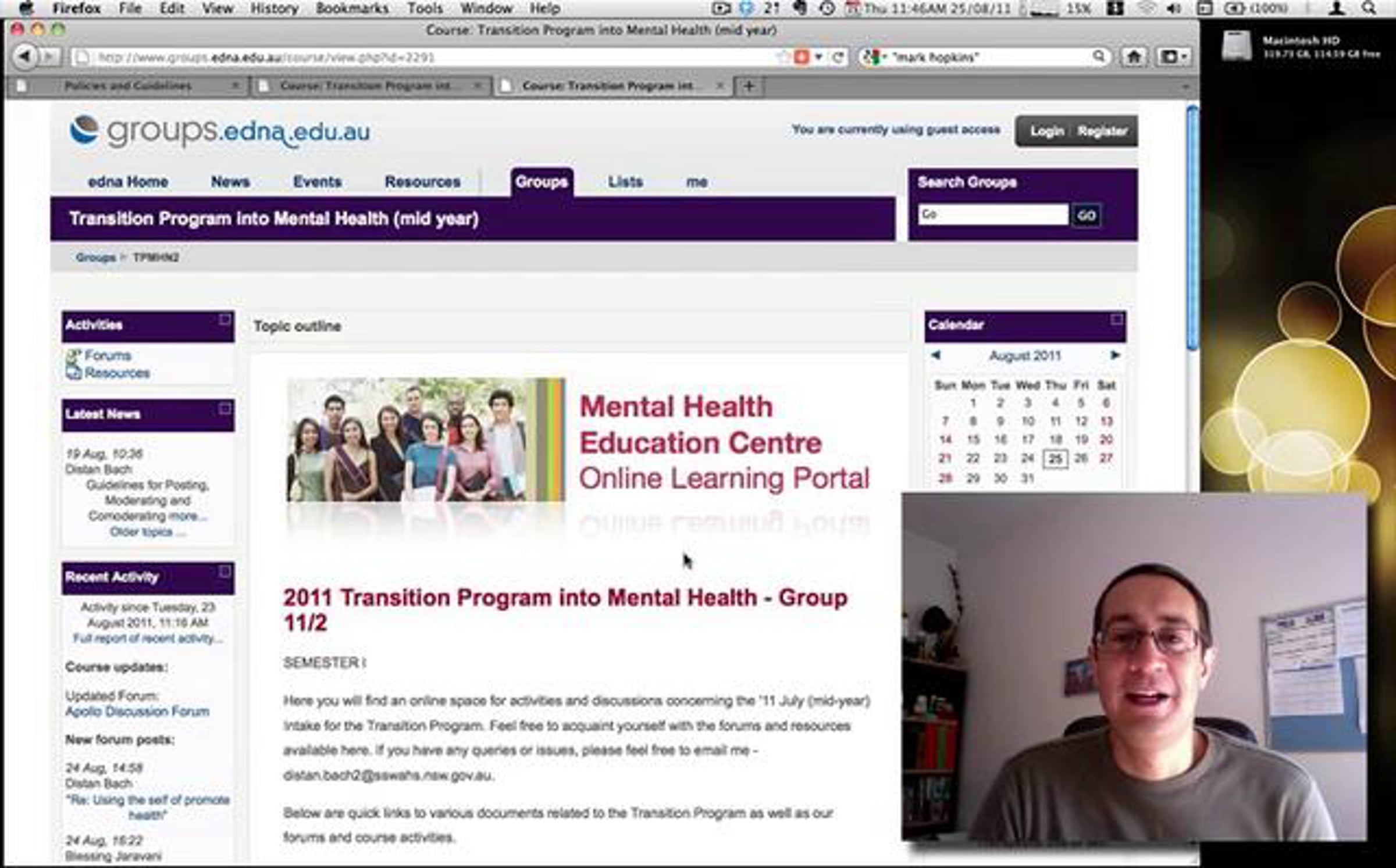This screenshot has height=868, width=1396.
Task: Open a new tab with the plus button
Action: point(749,87)
